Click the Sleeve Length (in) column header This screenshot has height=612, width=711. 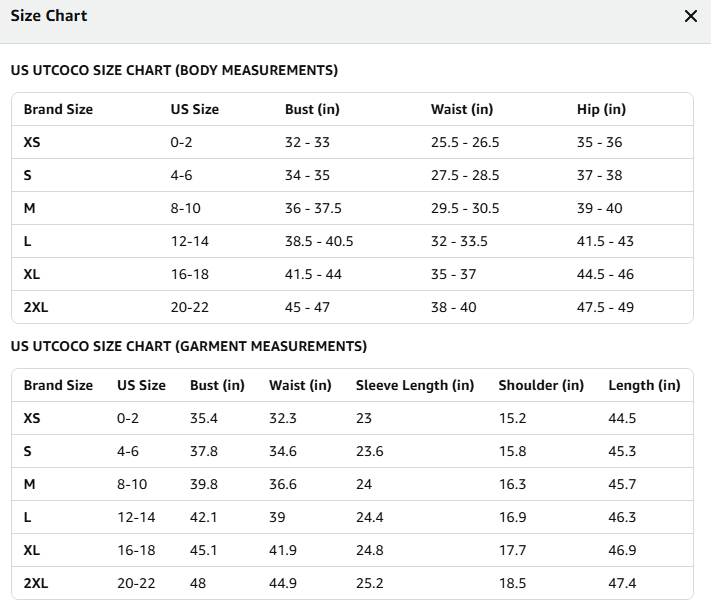415,385
